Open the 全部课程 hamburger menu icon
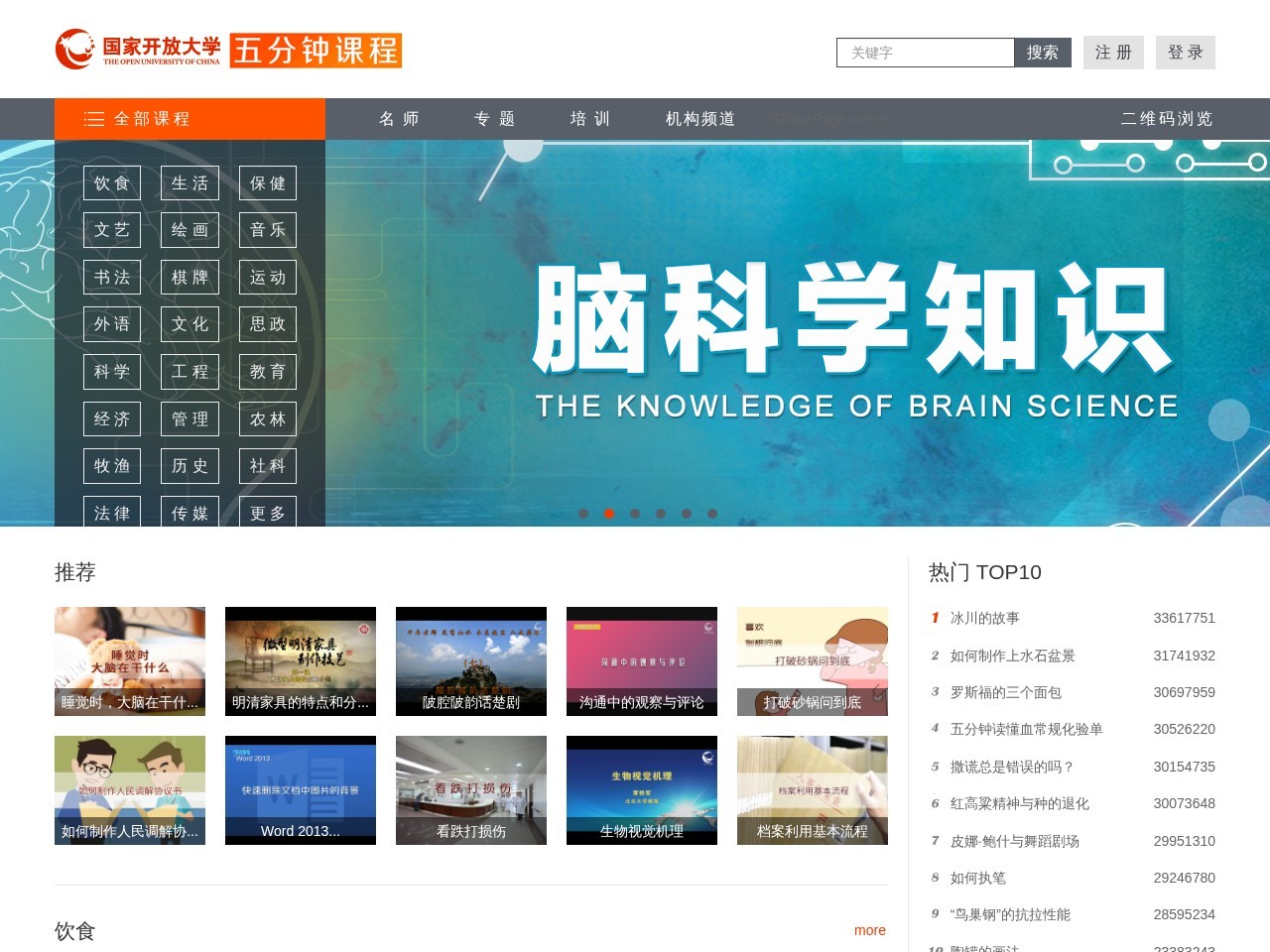This screenshot has height=952, width=1270. click(94, 119)
